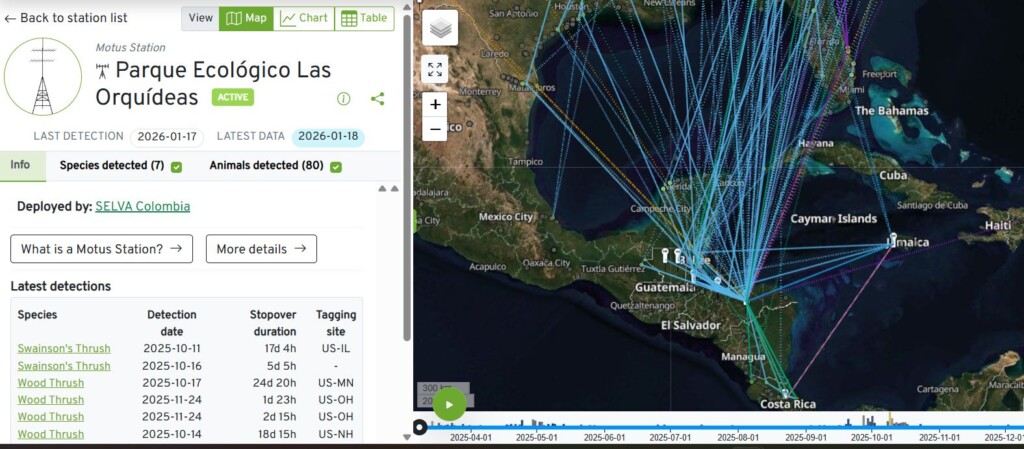Click the antenna tower station image
1024x449 pixels.
click(43, 77)
